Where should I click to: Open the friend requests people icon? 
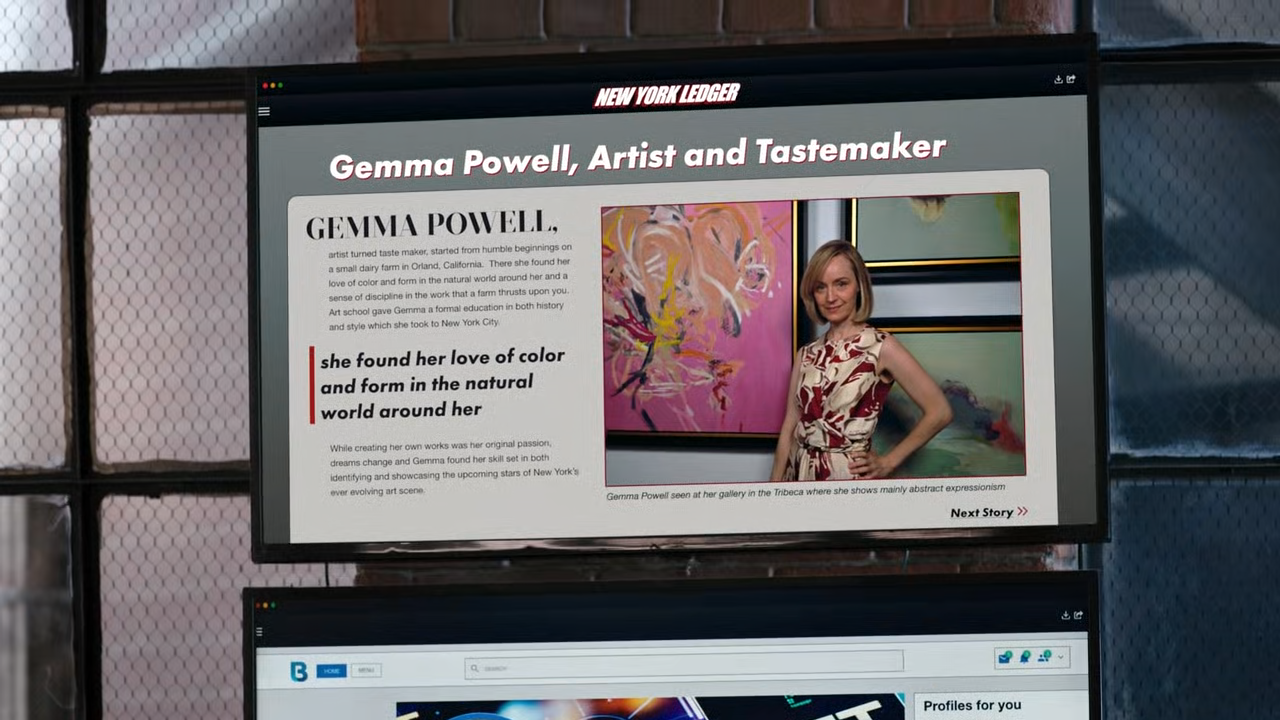click(x=1044, y=657)
